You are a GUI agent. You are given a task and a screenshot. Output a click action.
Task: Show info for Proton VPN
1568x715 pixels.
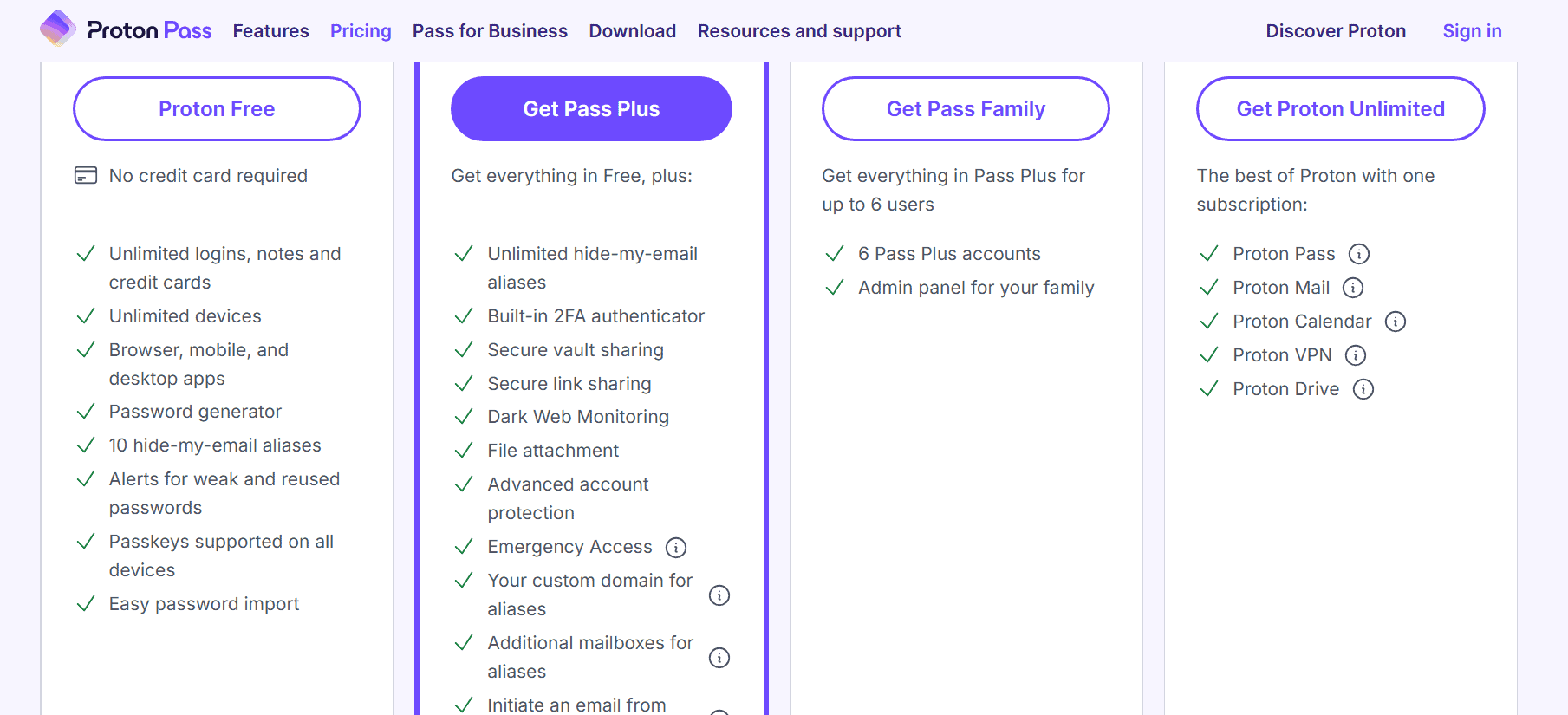(x=1356, y=355)
